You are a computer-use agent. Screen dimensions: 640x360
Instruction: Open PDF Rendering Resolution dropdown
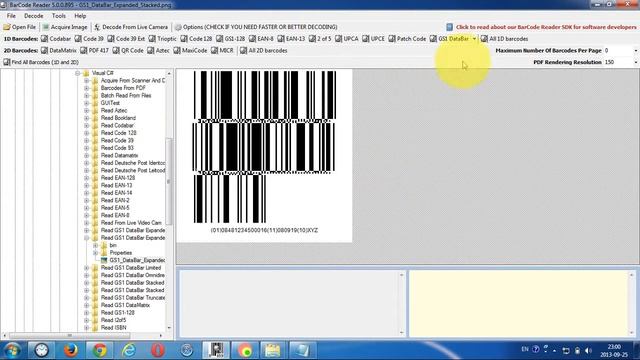[x=636, y=62]
